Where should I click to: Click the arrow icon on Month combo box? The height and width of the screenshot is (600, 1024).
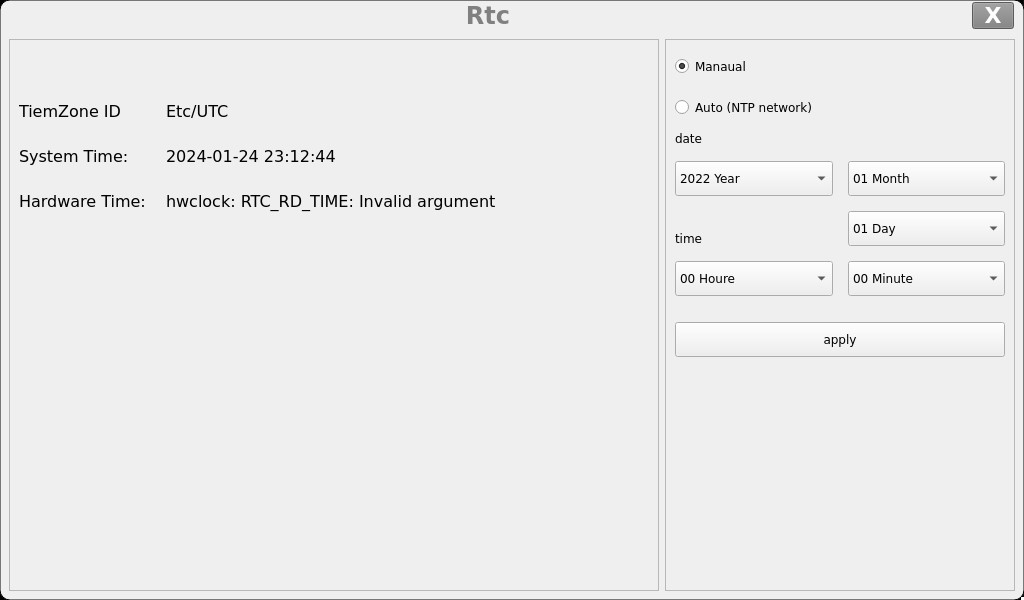click(993, 178)
